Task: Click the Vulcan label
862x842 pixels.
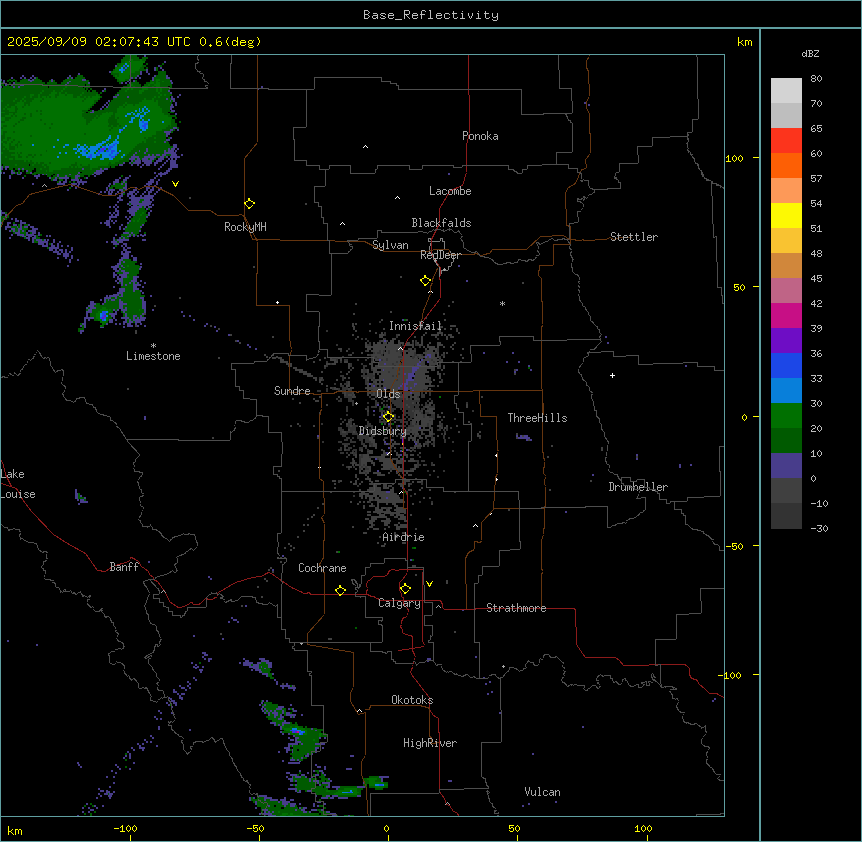Action: coord(542,792)
